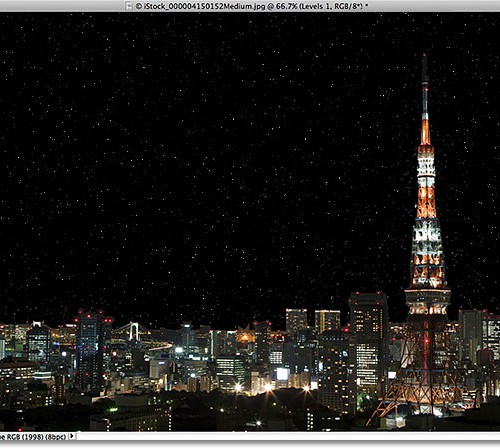The width and height of the screenshot is (500, 448).
Task: Click the empty starry sky above the skyline
Action: coord(200,150)
